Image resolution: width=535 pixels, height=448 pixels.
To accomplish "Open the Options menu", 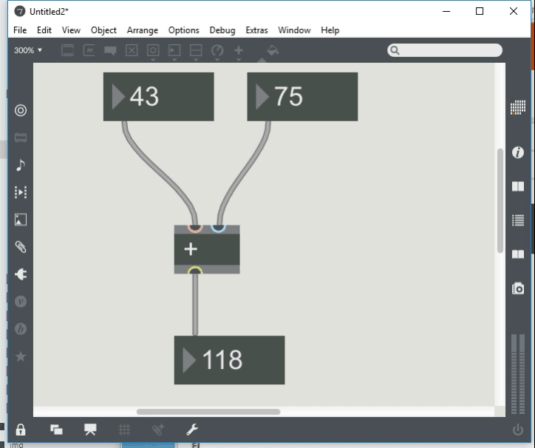I will [x=184, y=30].
